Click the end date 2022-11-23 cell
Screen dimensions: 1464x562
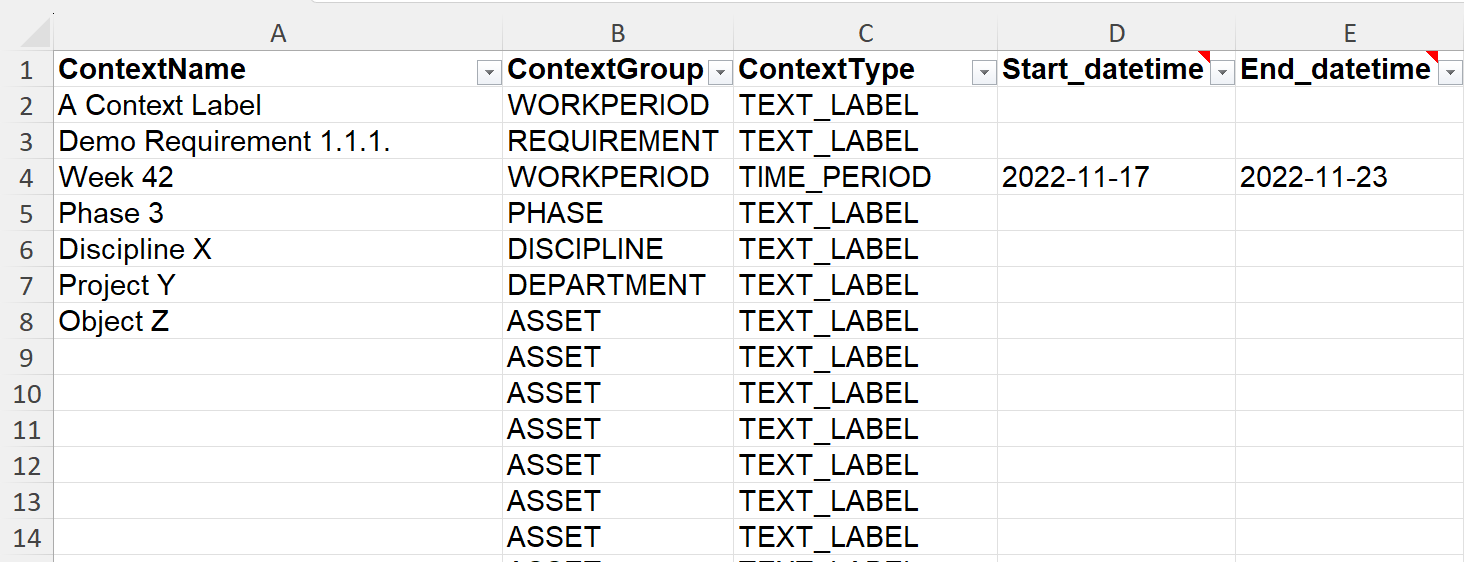(1314, 178)
